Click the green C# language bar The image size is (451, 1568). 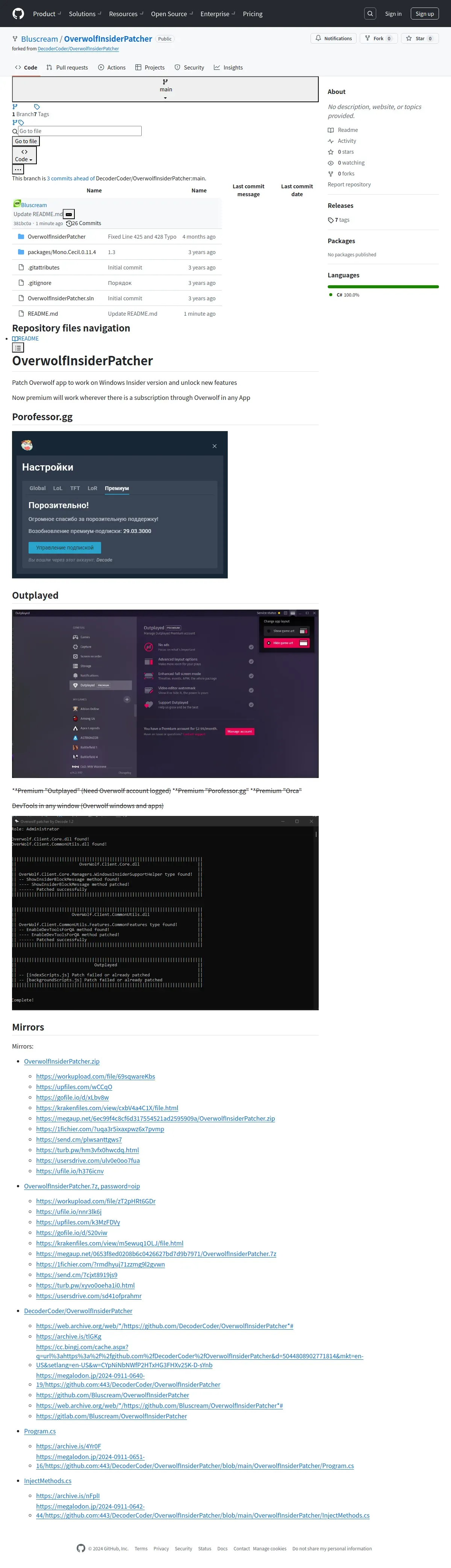(x=383, y=287)
